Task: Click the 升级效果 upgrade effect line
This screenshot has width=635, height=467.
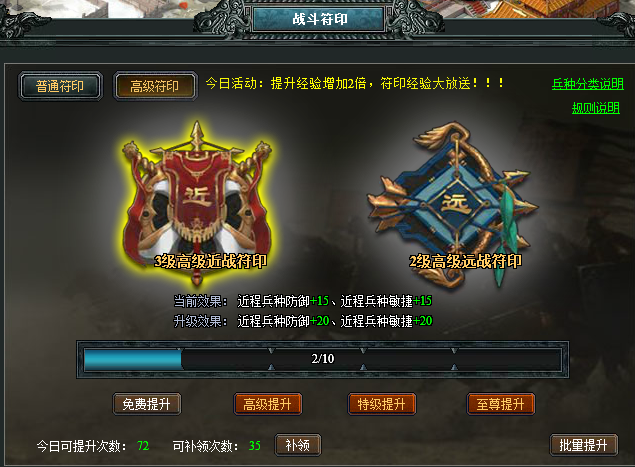Action: [x=303, y=321]
